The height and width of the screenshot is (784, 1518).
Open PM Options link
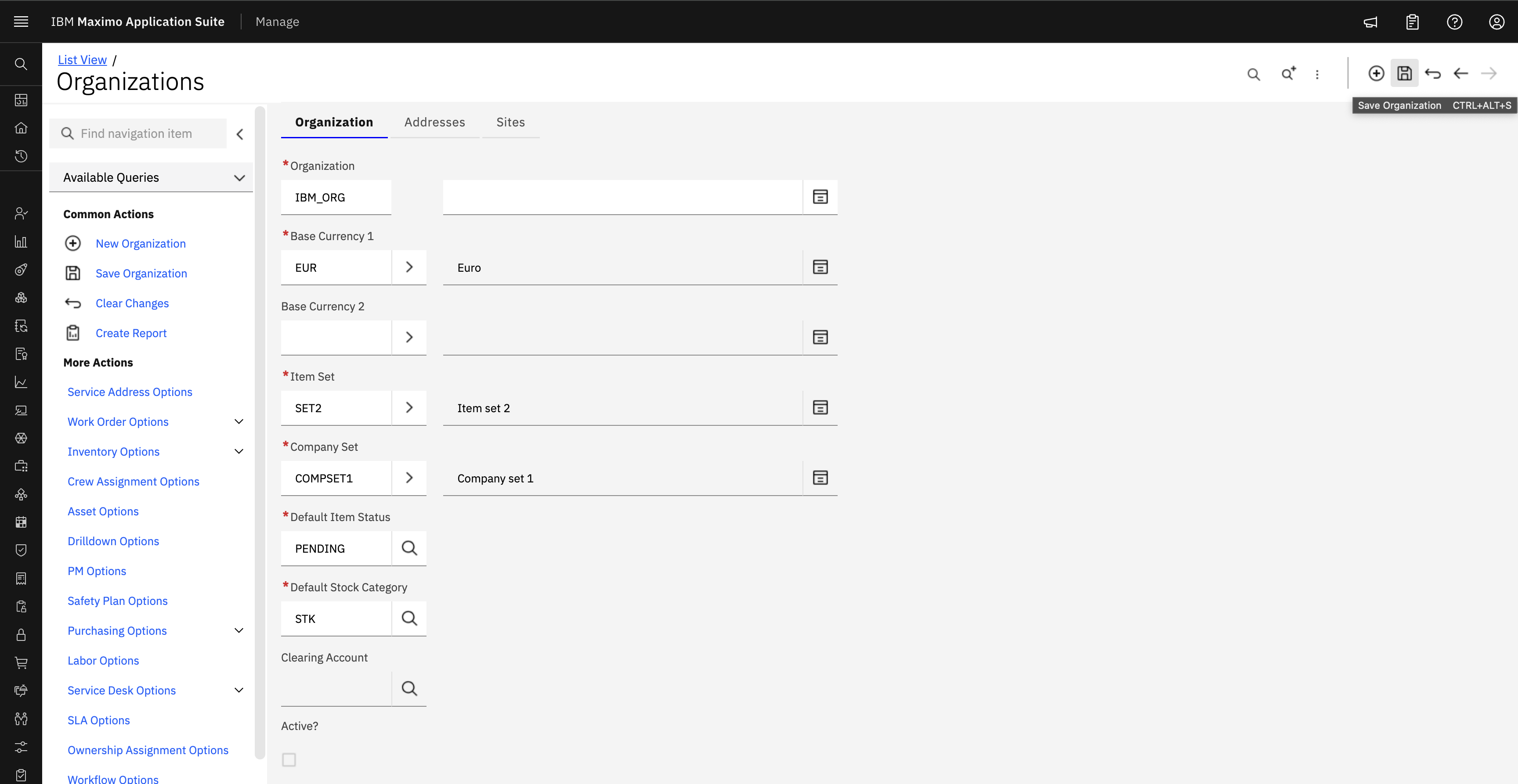[x=97, y=572]
